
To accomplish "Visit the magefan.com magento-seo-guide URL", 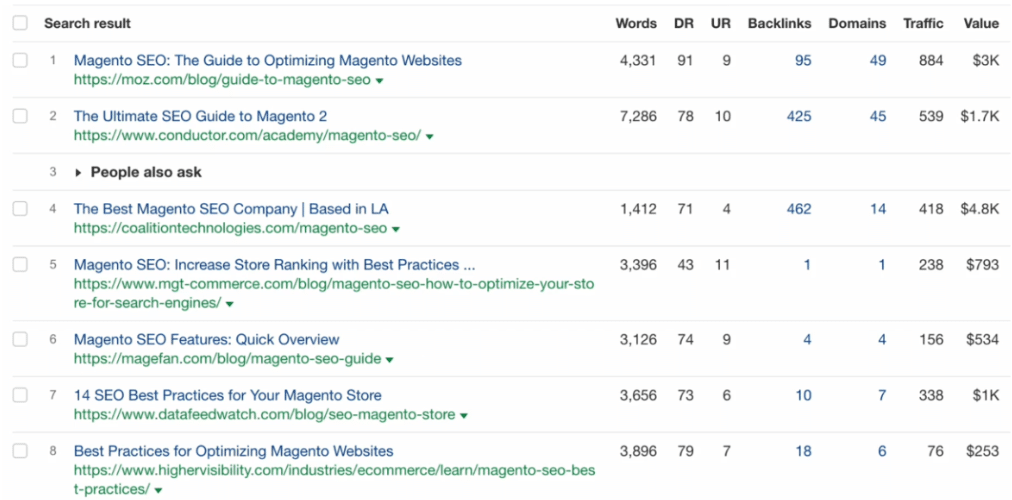I will tap(227, 359).
